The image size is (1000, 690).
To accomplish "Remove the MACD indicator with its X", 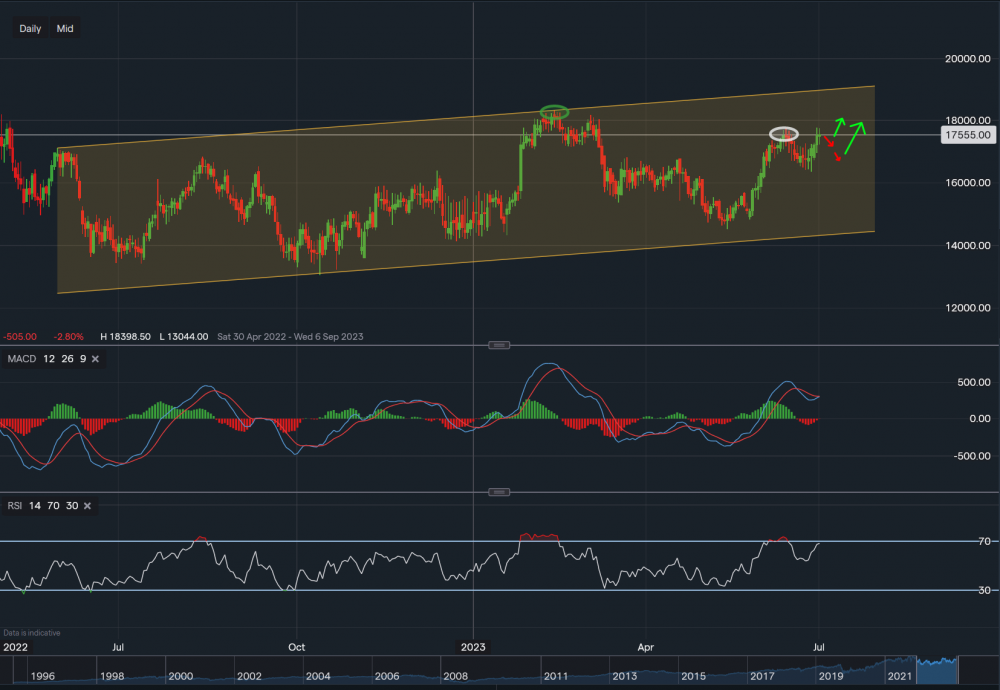I will click(x=95, y=358).
